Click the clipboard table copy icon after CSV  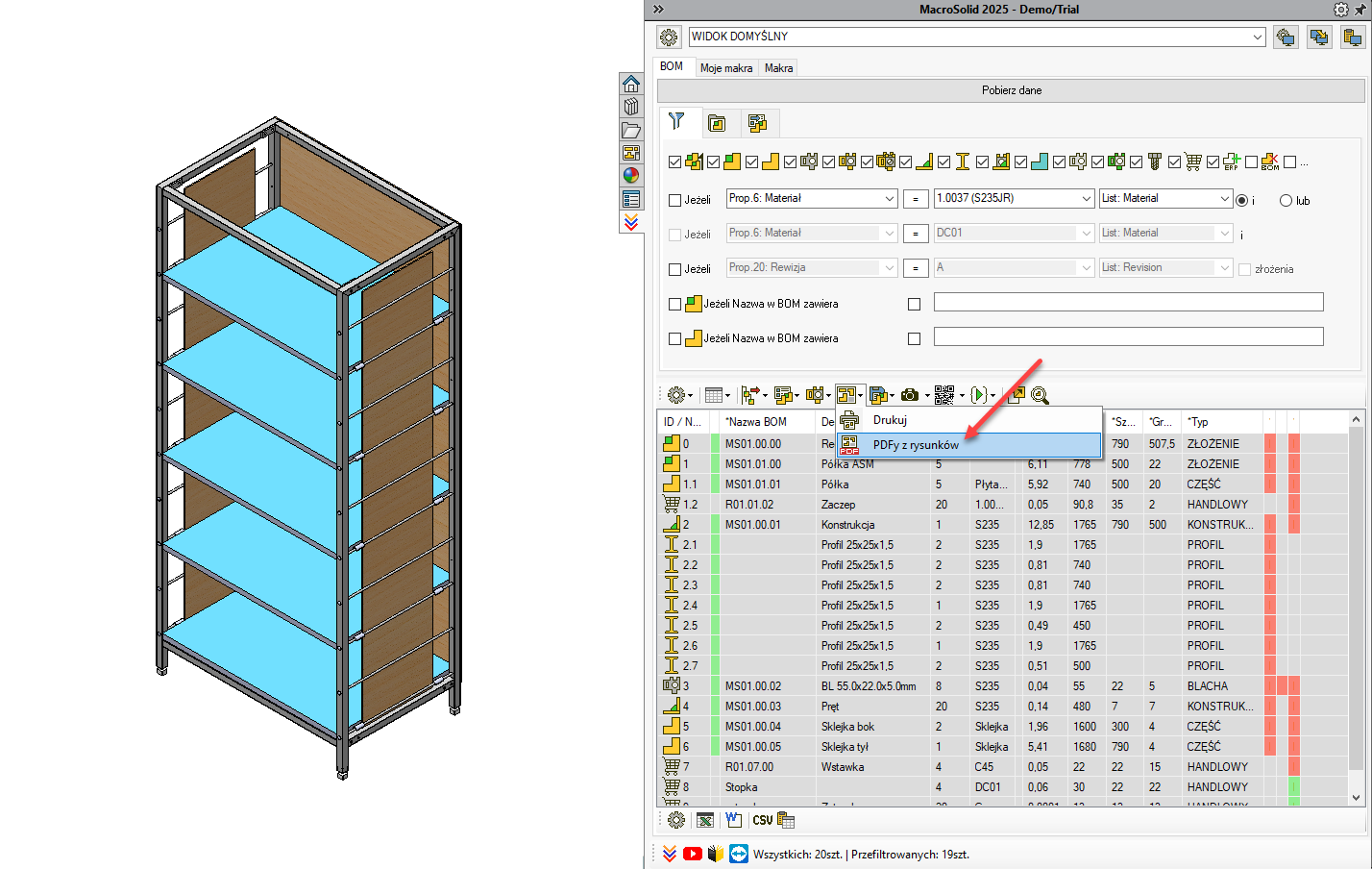click(786, 820)
